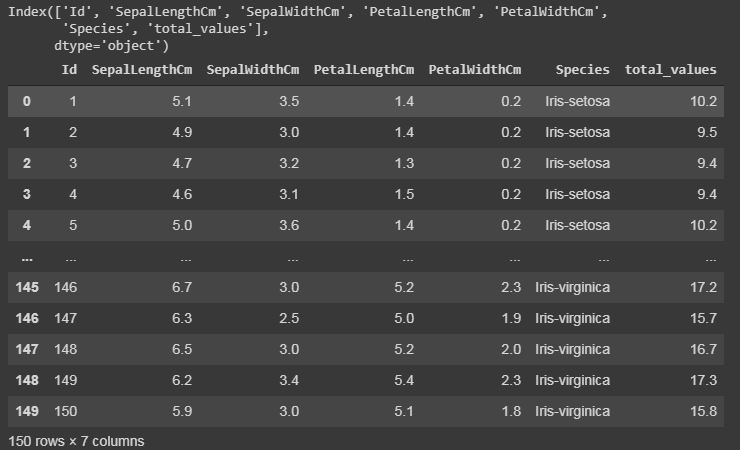Click the SepalWidthCm column header
The image size is (740, 450).
(253, 70)
